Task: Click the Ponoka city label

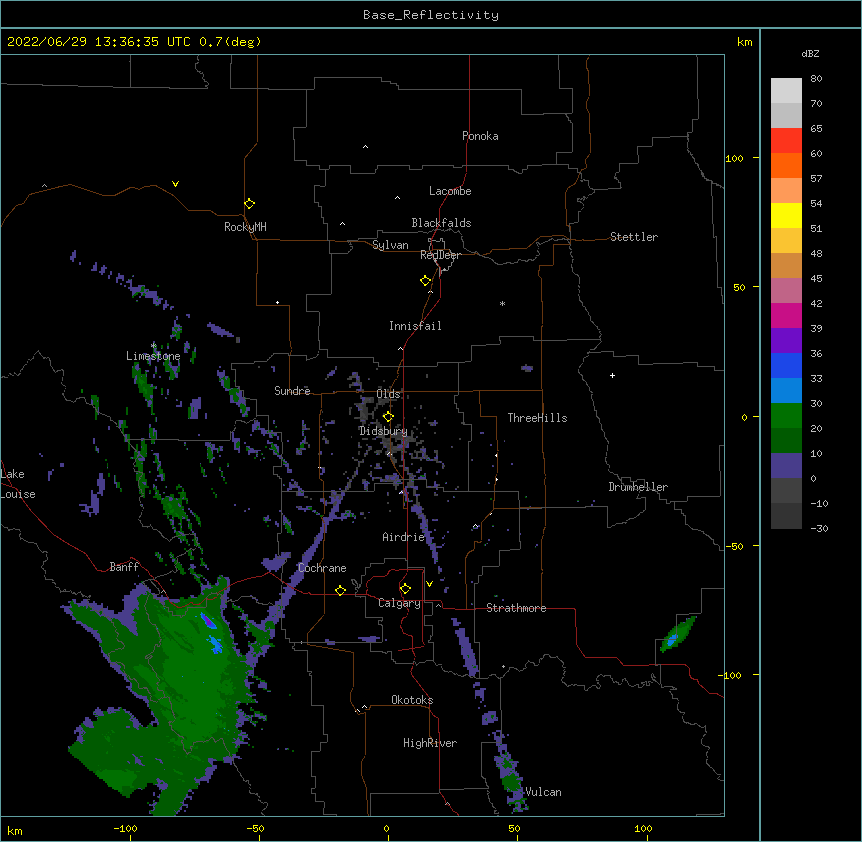Action: [480, 136]
